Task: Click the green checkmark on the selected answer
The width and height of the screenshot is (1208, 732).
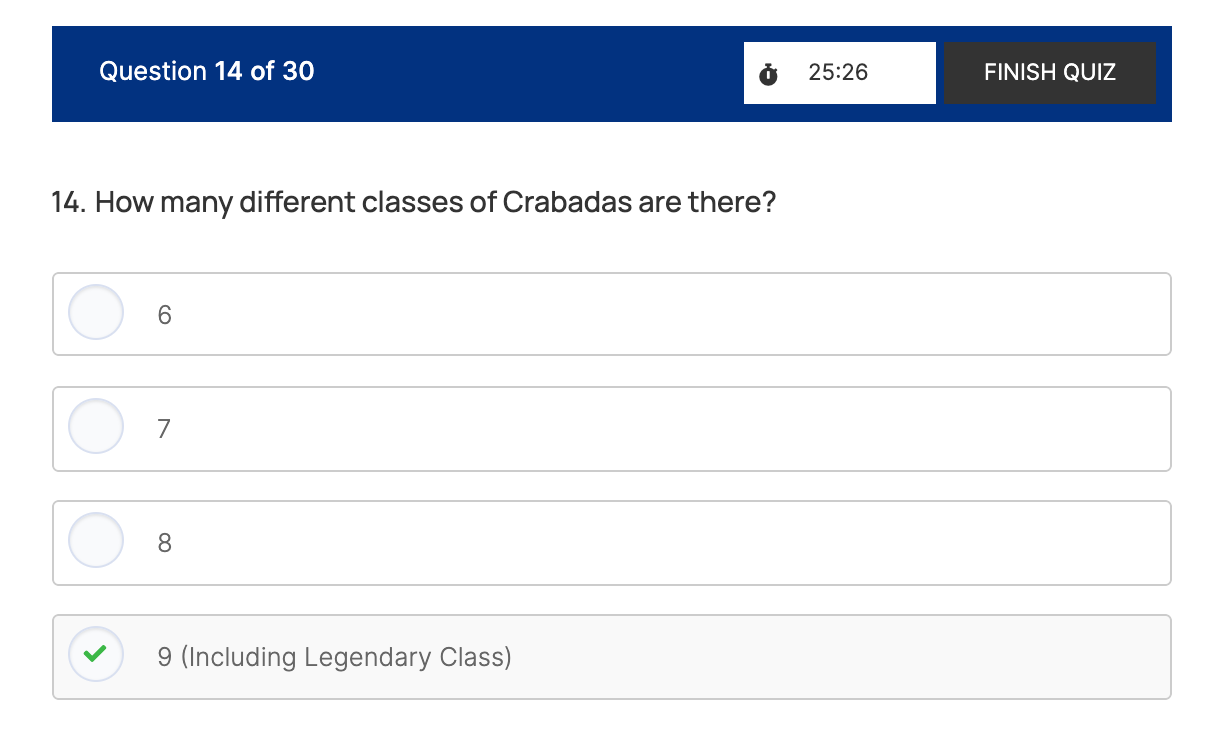Action: point(95,655)
